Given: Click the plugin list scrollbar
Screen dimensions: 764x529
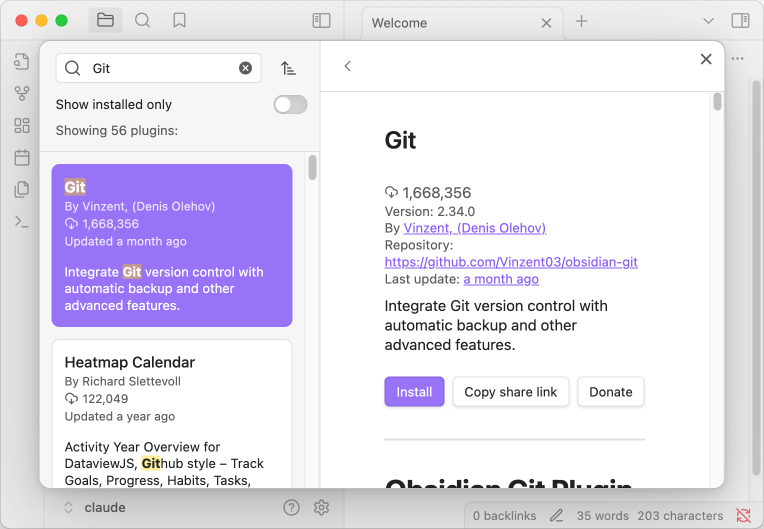Looking at the screenshot, I should click(312, 168).
